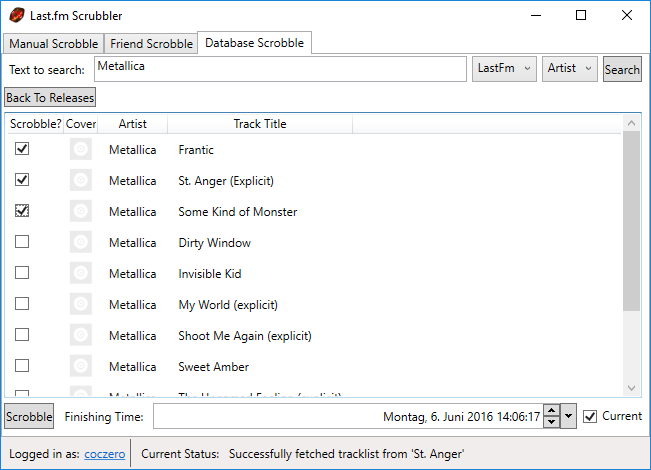
Task: Click the cover art icon for Frantic
Action: tap(81, 149)
